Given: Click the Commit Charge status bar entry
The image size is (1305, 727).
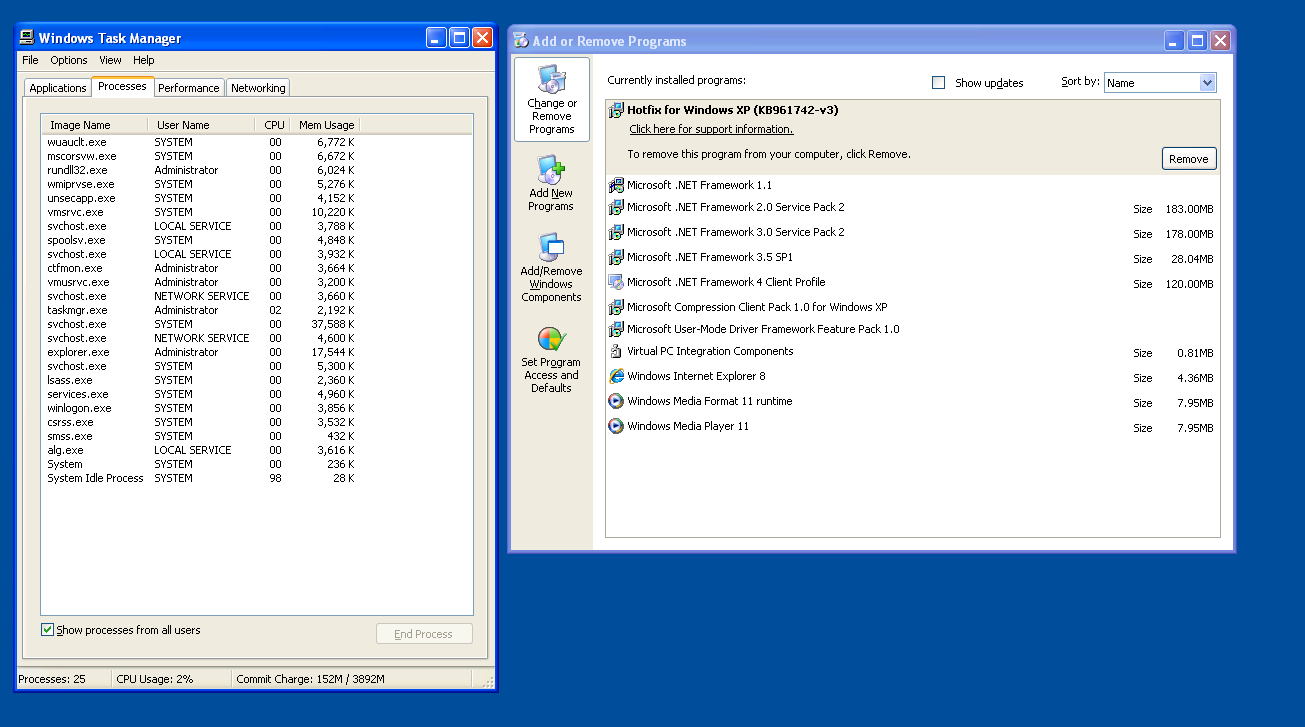Looking at the screenshot, I should click(310, 679).
